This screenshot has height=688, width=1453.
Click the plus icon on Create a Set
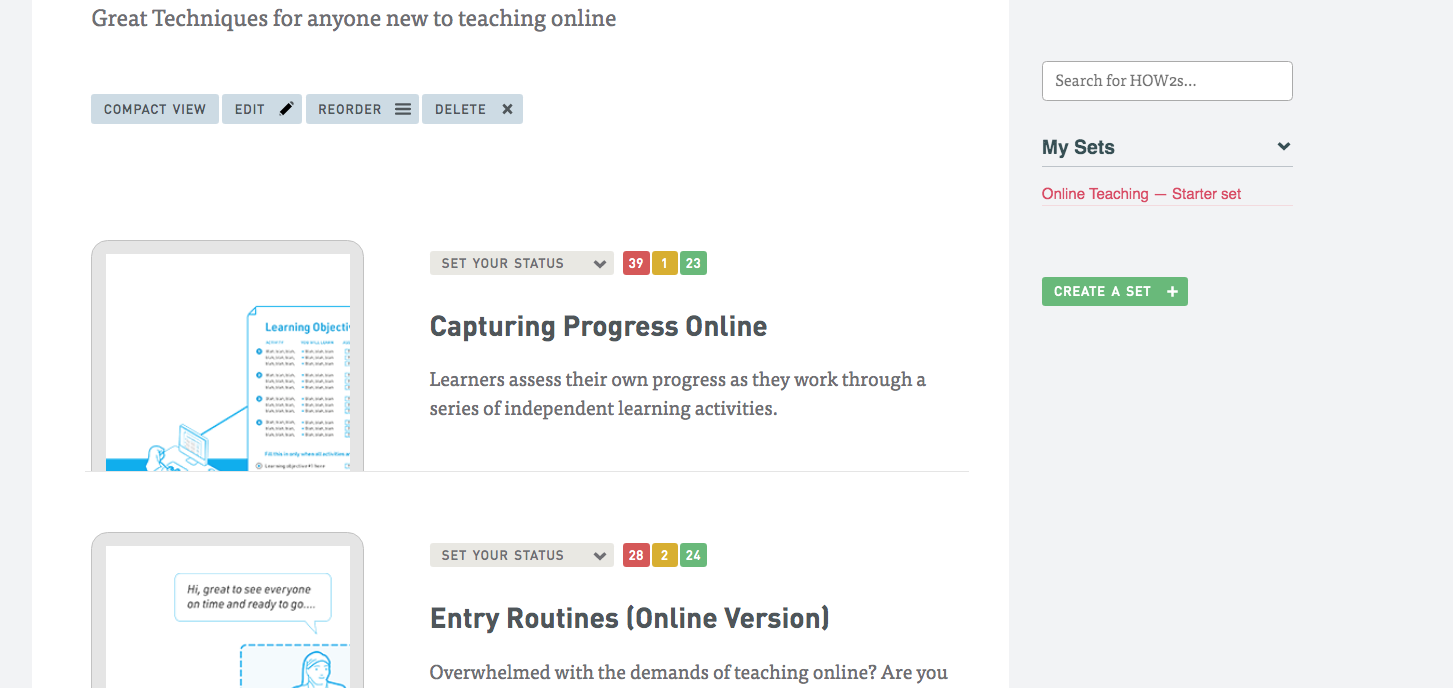[1172, 291]
